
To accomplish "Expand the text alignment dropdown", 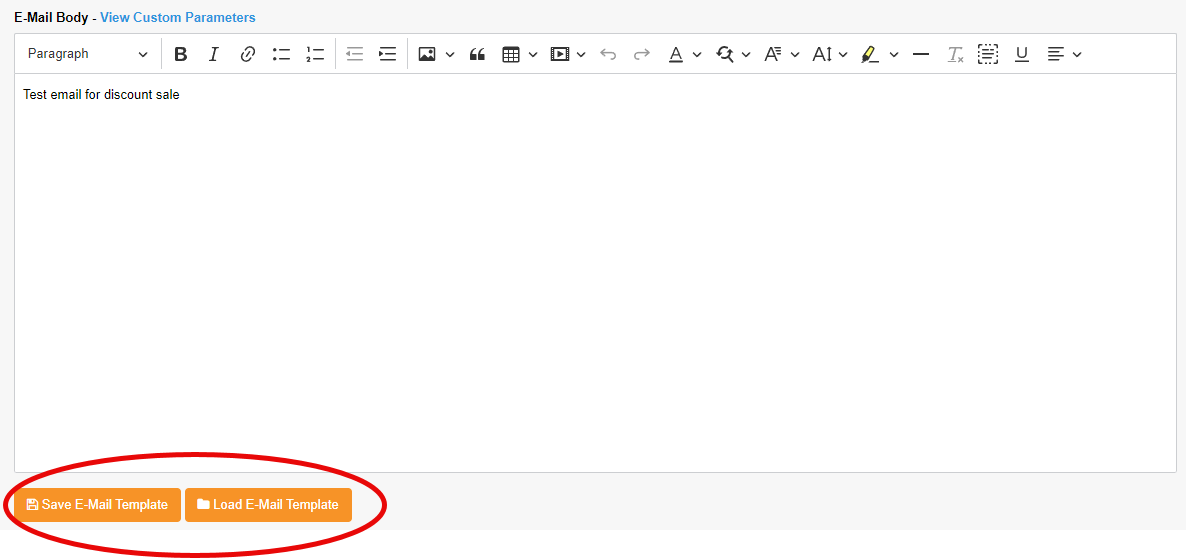I will [1076, 54].
